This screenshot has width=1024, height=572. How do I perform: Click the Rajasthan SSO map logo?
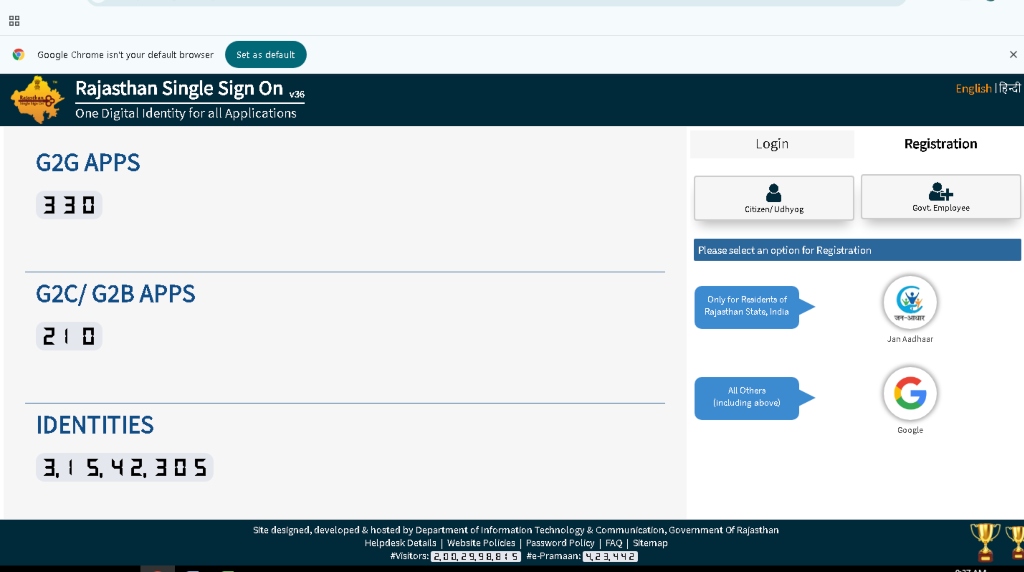coord(37,99)
